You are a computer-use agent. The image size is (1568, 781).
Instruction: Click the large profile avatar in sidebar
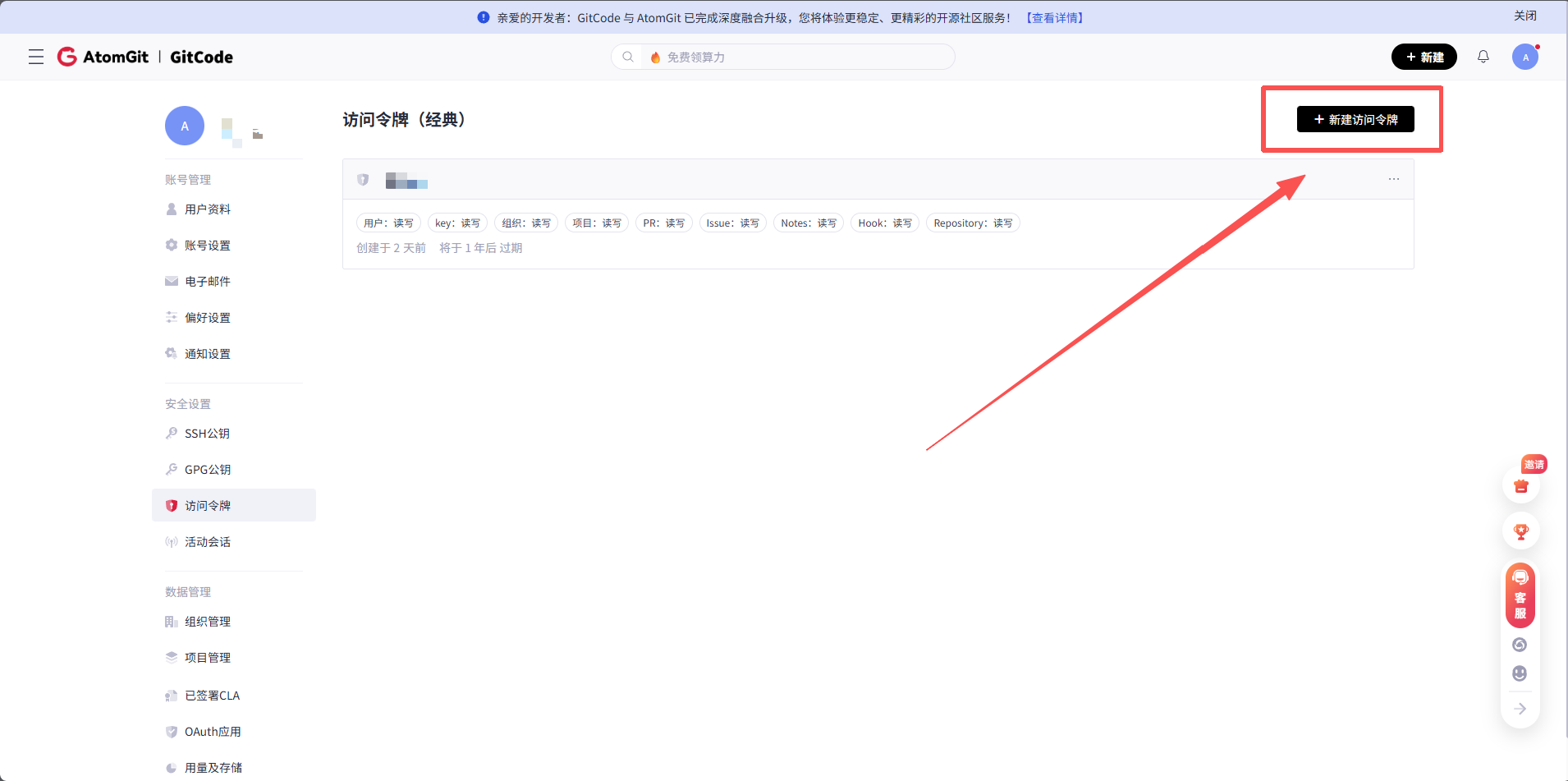pos(185,126)
